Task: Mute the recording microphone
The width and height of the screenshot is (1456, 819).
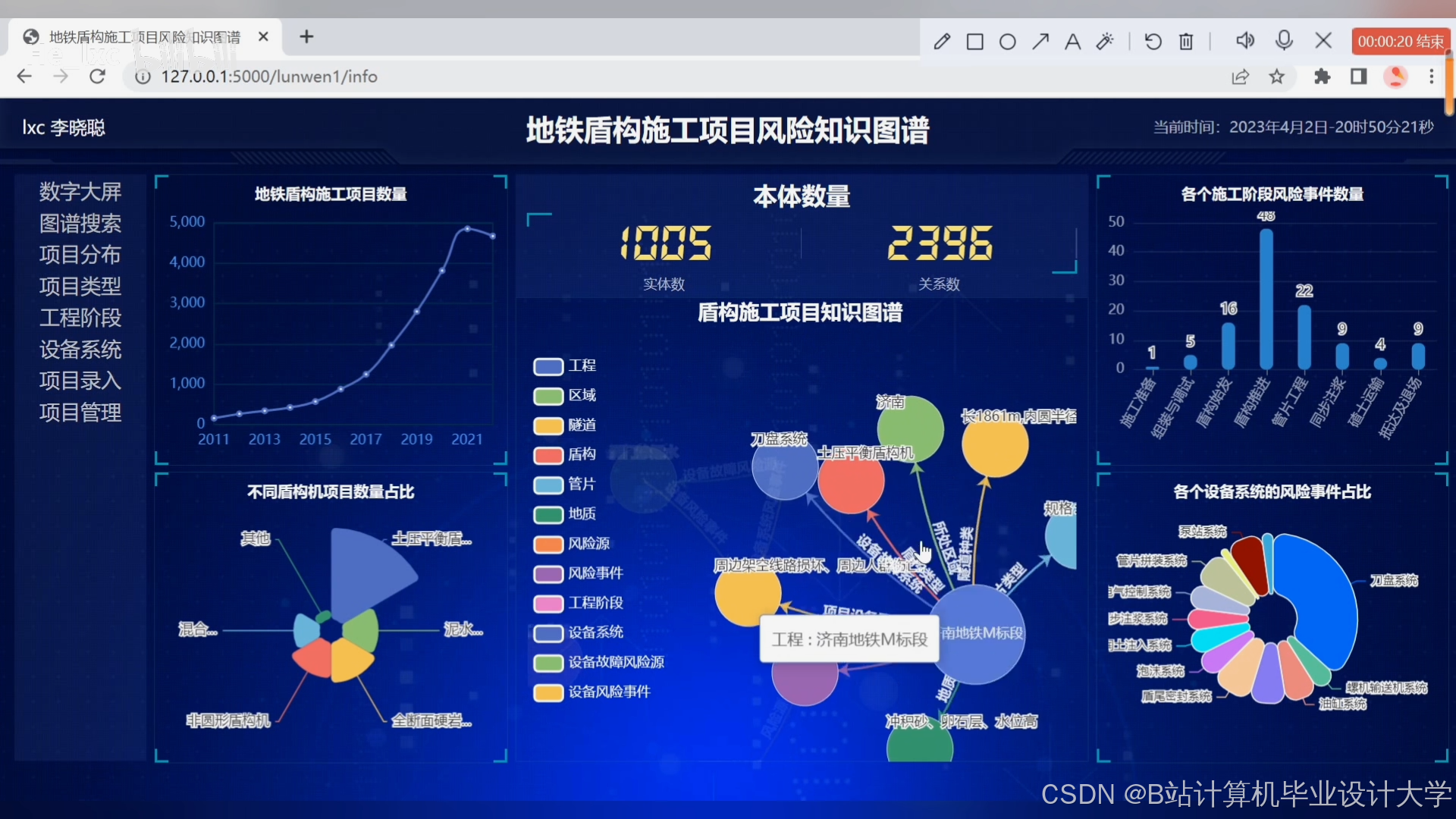Action: tap(1284, 39)
